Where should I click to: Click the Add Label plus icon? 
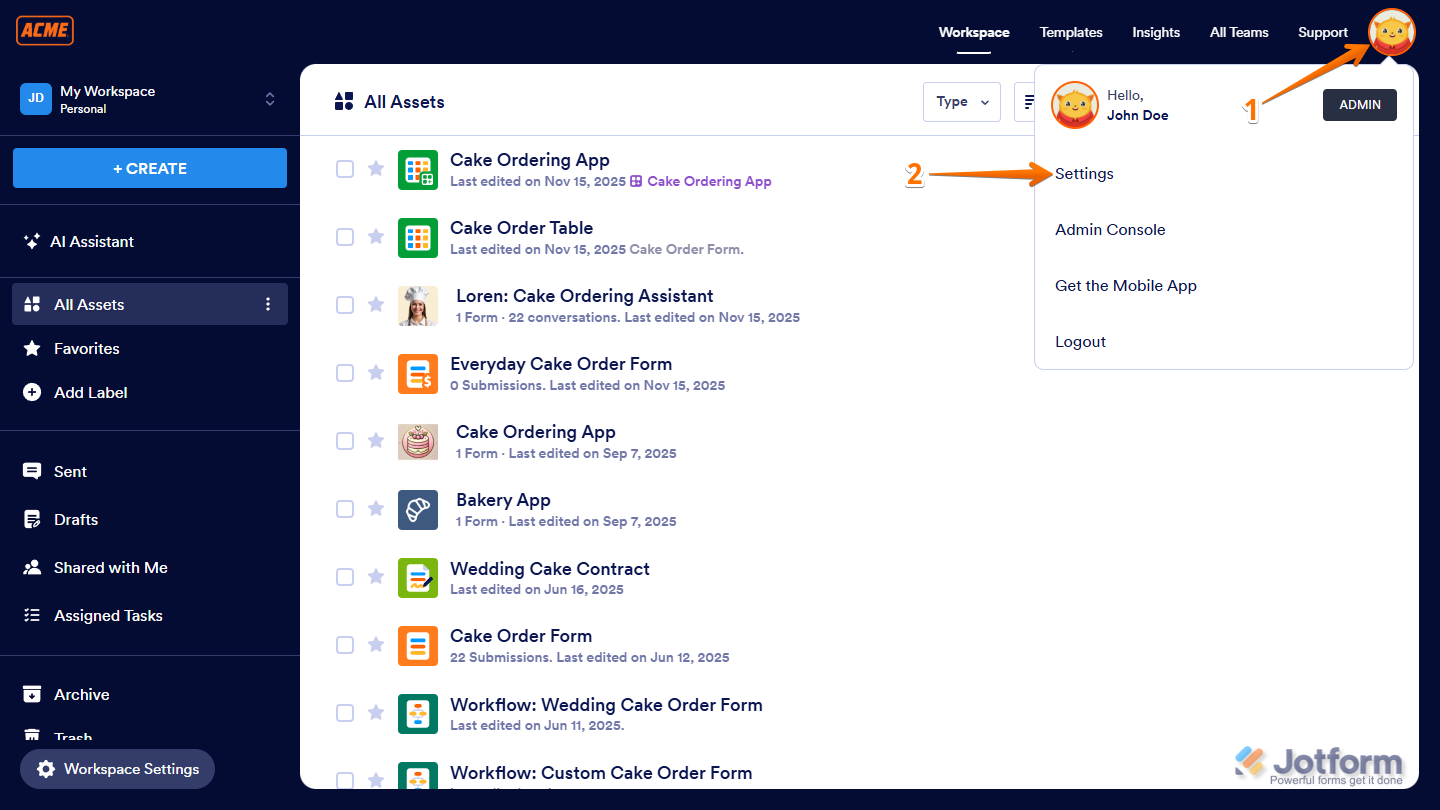tap(32, 392)
